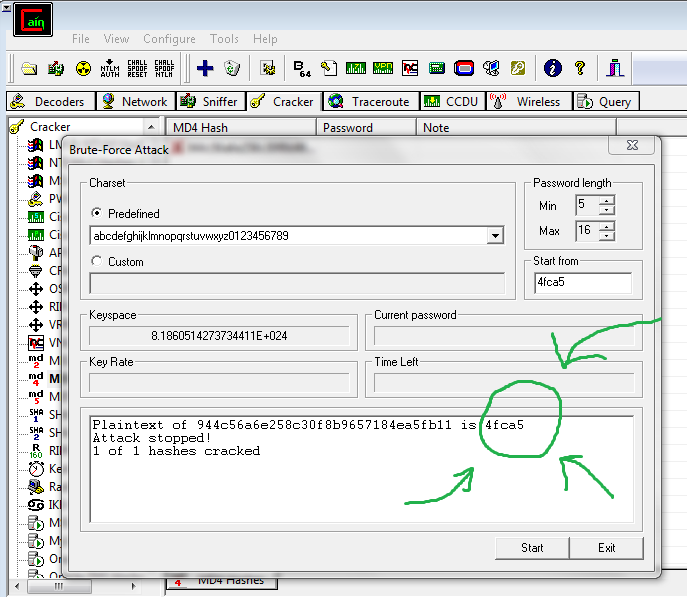Click the CHALL SPOOF RESET toolbar icon
Viewport: 687px width, 597px height.
coord(137,68)
